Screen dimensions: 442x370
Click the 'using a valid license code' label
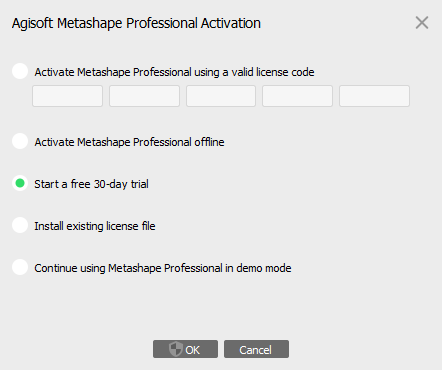[254, 72]
